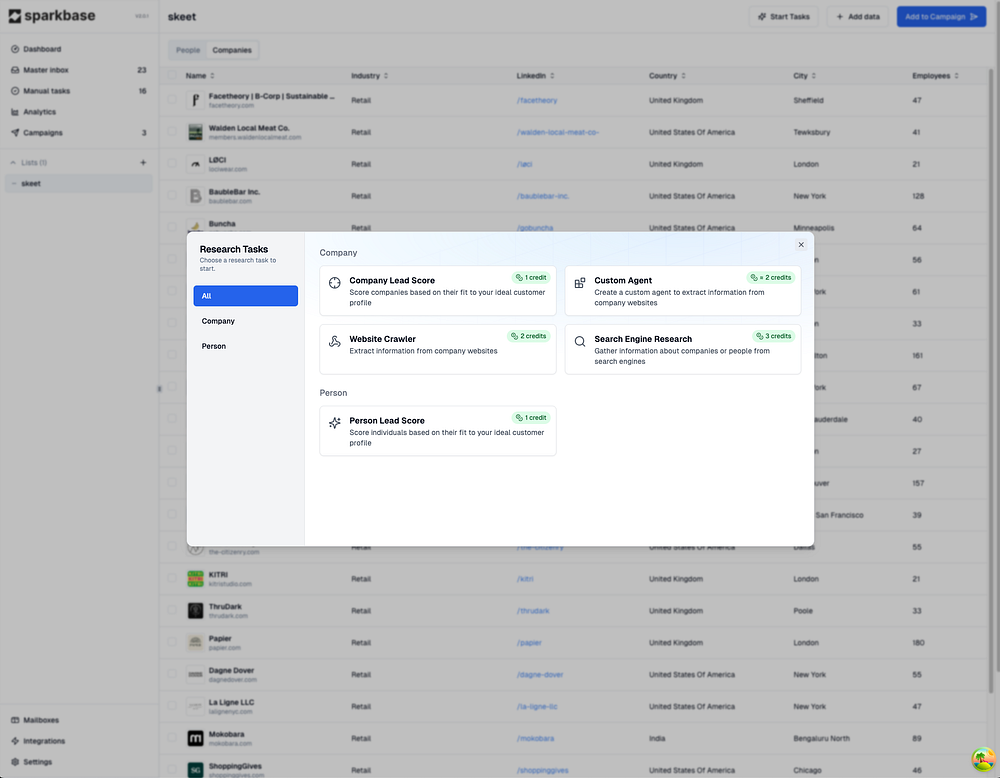This screenshot has width=1000, height=778.
Task: Click the Mokobara company logo
Action: (195, 738)
